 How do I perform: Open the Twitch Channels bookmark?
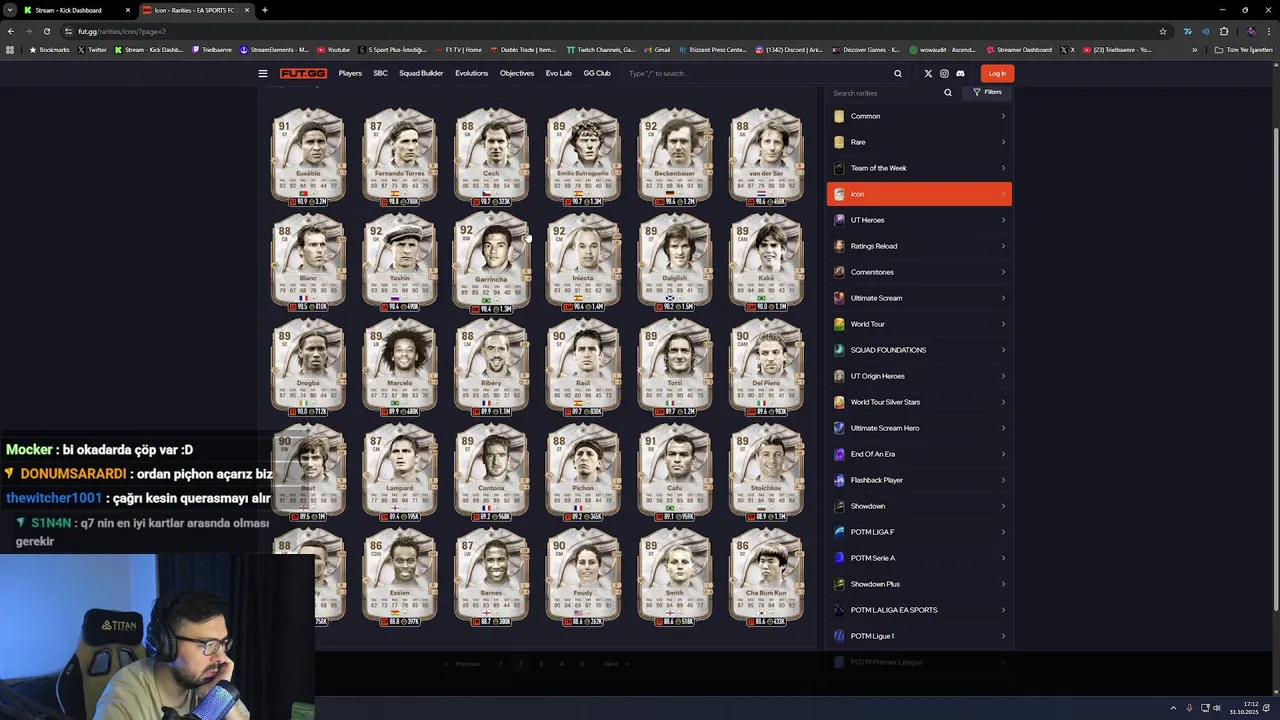coord(601,50)
